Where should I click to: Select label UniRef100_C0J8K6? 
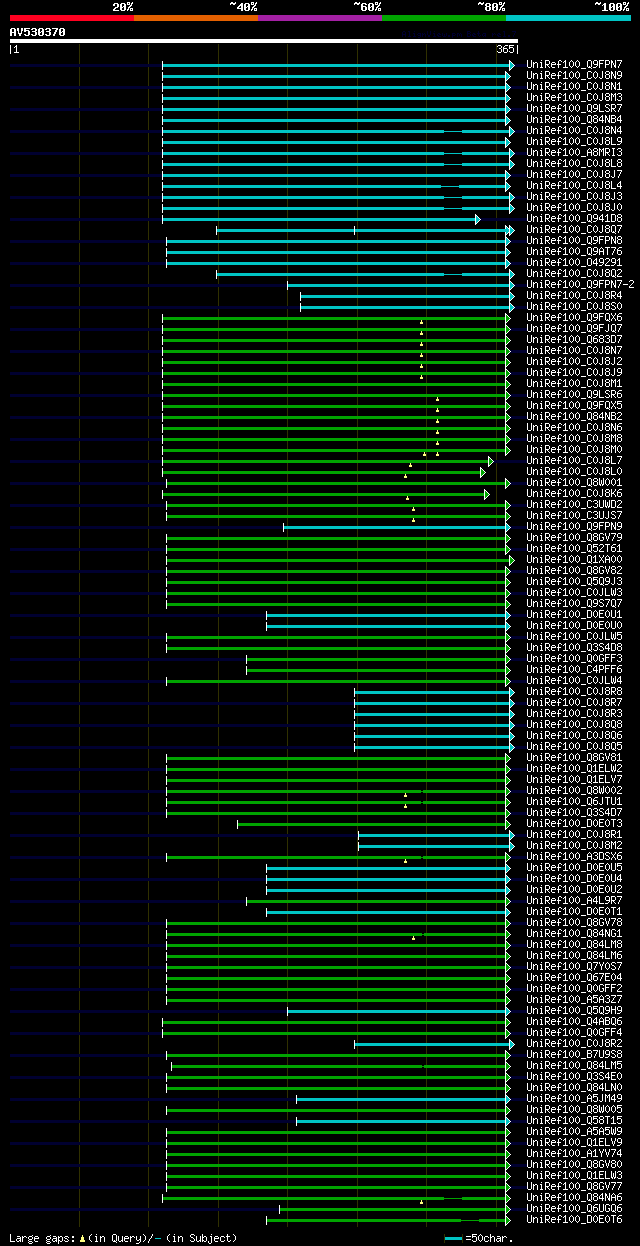click(574, 494)
